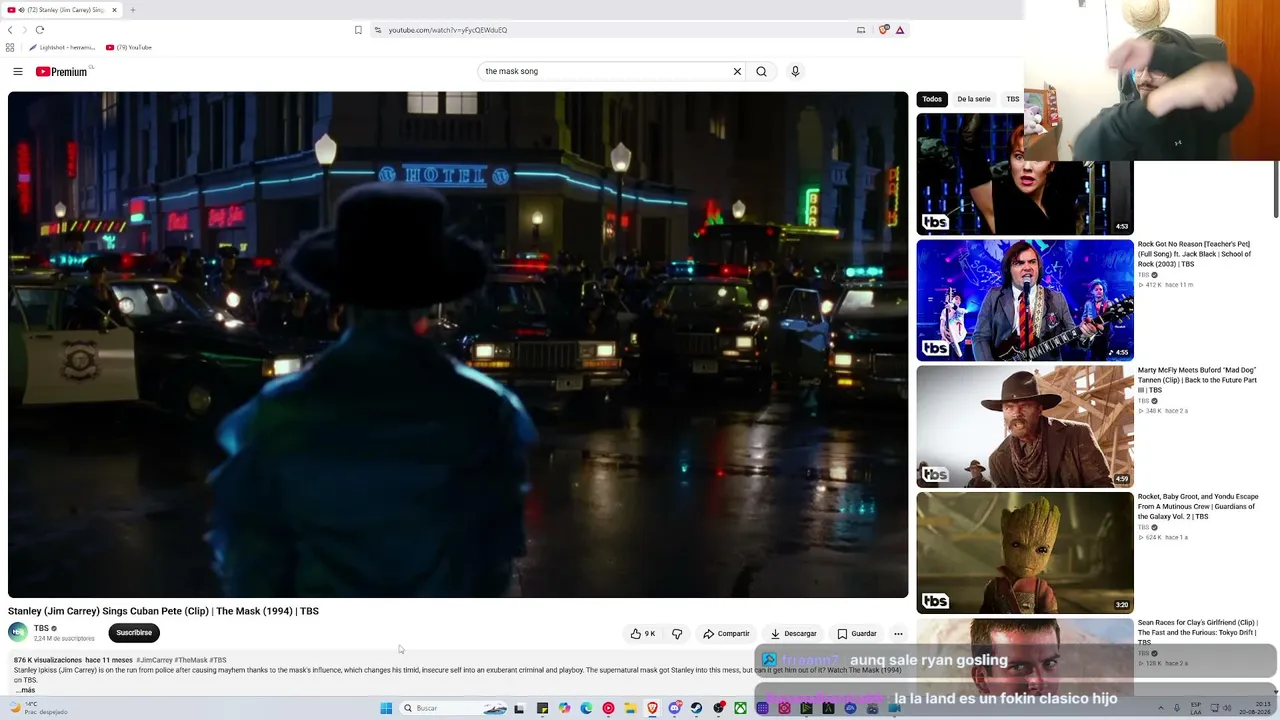Open Brave Shields lion icon
The height and width of the screenshot is (720, 1280).
point(883,30)
